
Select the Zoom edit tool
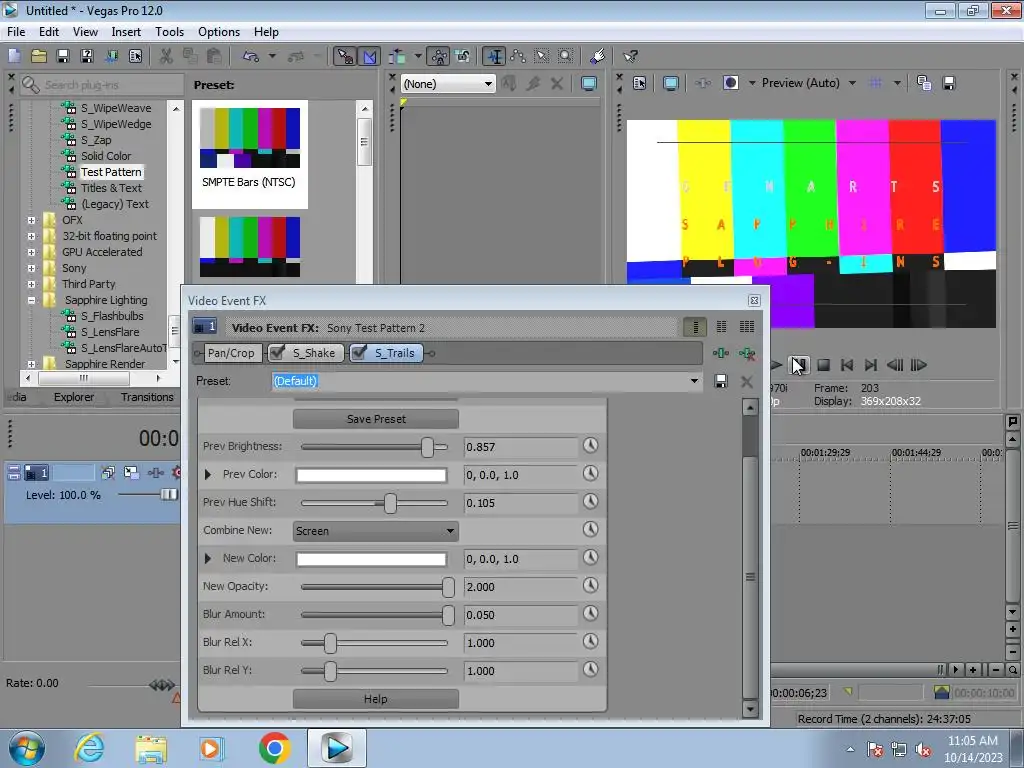coord(566,56)
